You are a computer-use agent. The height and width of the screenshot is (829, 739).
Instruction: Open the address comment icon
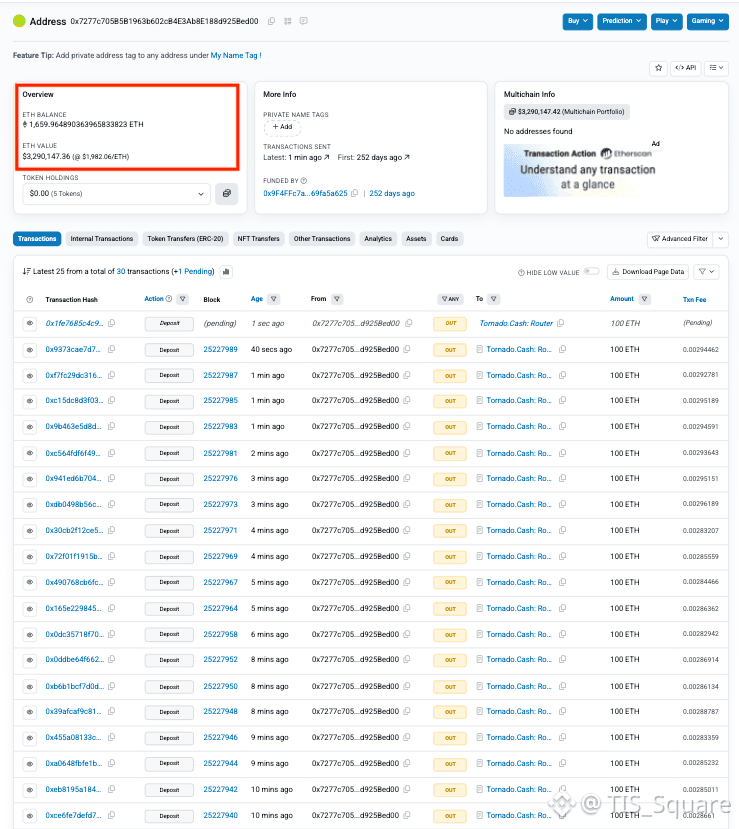click(303, 21)
